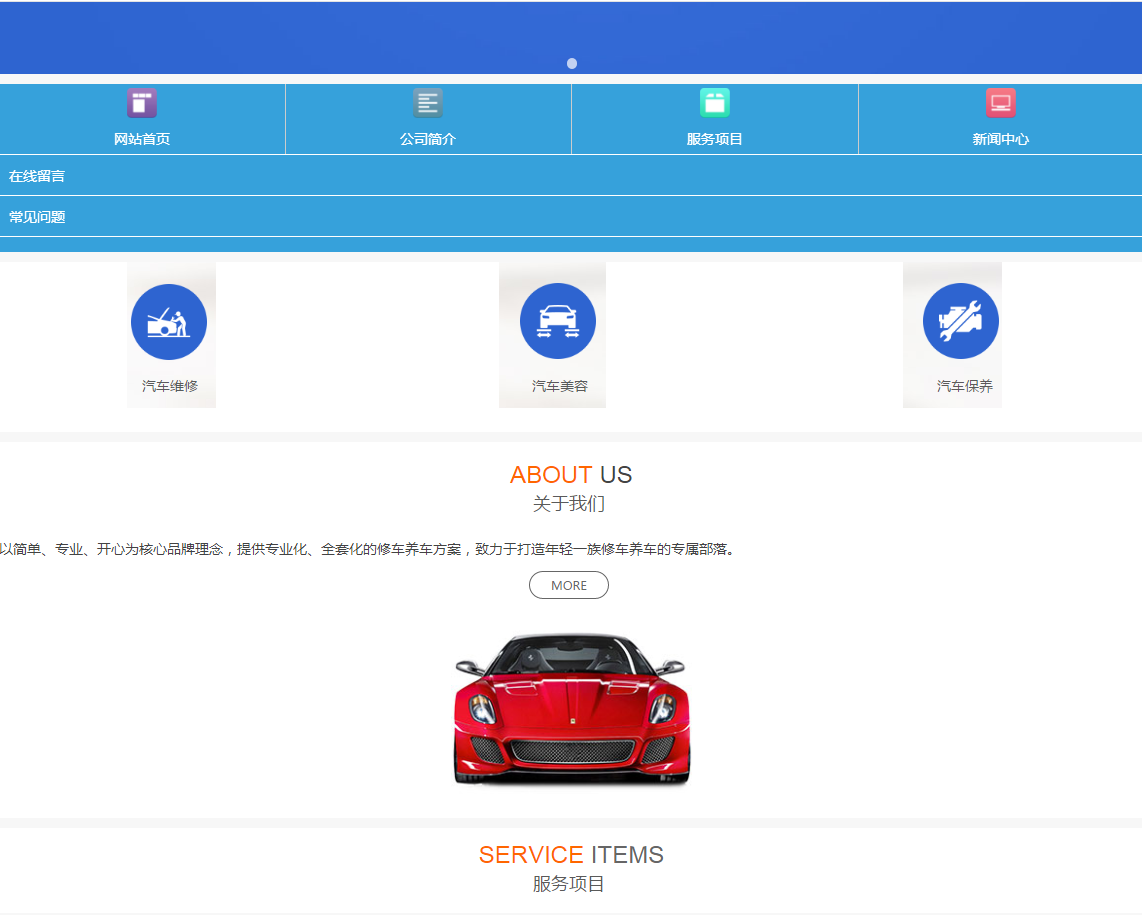Click the purple 网站首页 home icon
The height and width of the screenshot is (915, 1142).
point(142,103)
